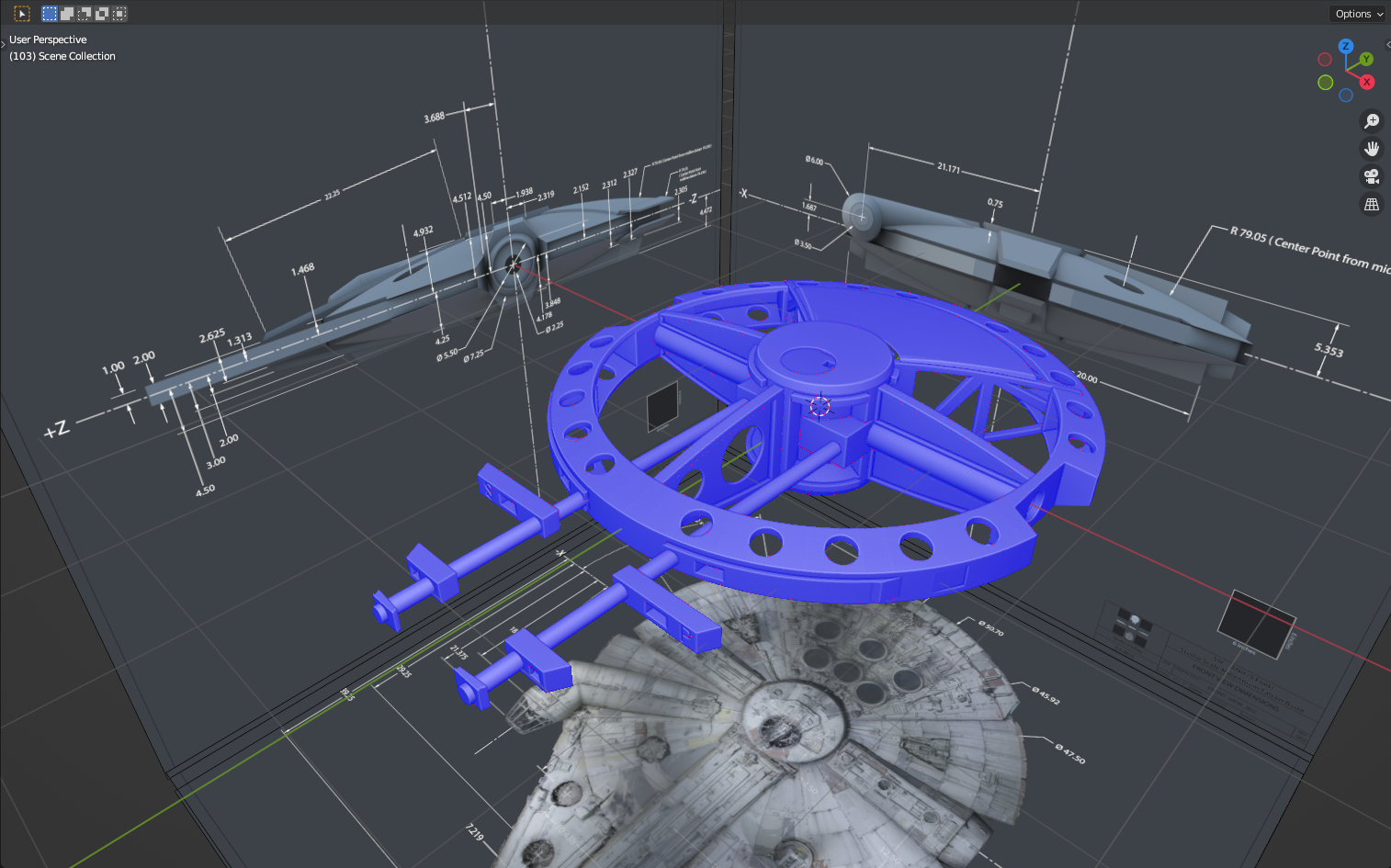
Task: Expand the toolbar with left edge arrow
Action: tap(3, 43)
